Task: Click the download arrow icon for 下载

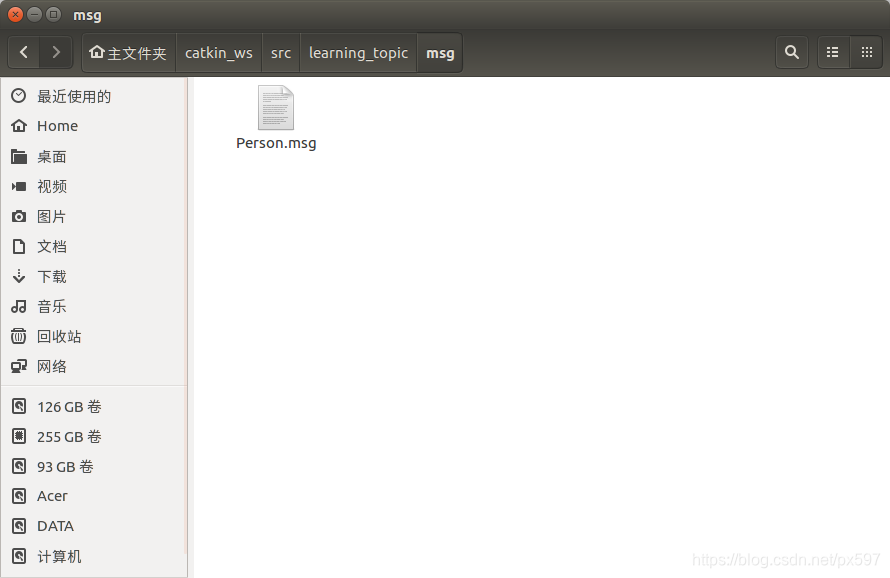Action: 19,277
